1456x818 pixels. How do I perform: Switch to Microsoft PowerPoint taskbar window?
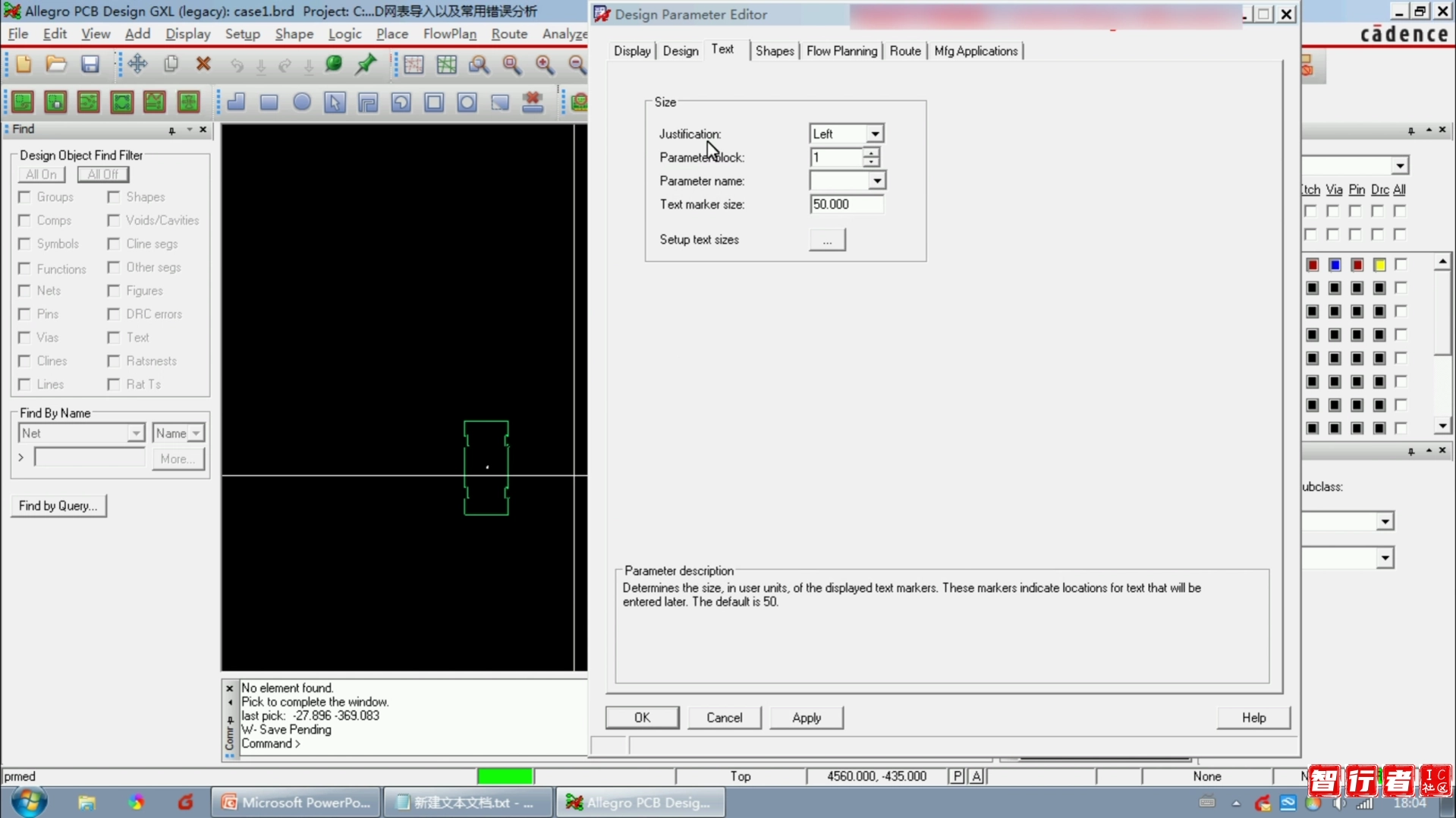pos(295,802)
